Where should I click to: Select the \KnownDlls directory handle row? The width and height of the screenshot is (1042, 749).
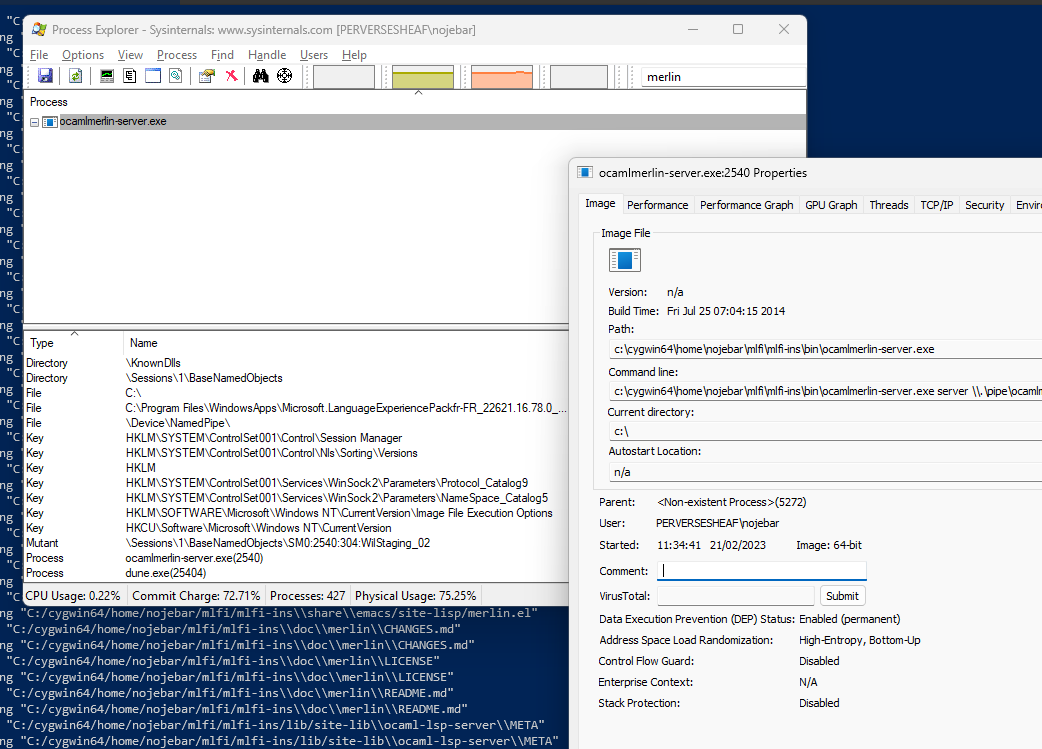click(x=296, y=363)
